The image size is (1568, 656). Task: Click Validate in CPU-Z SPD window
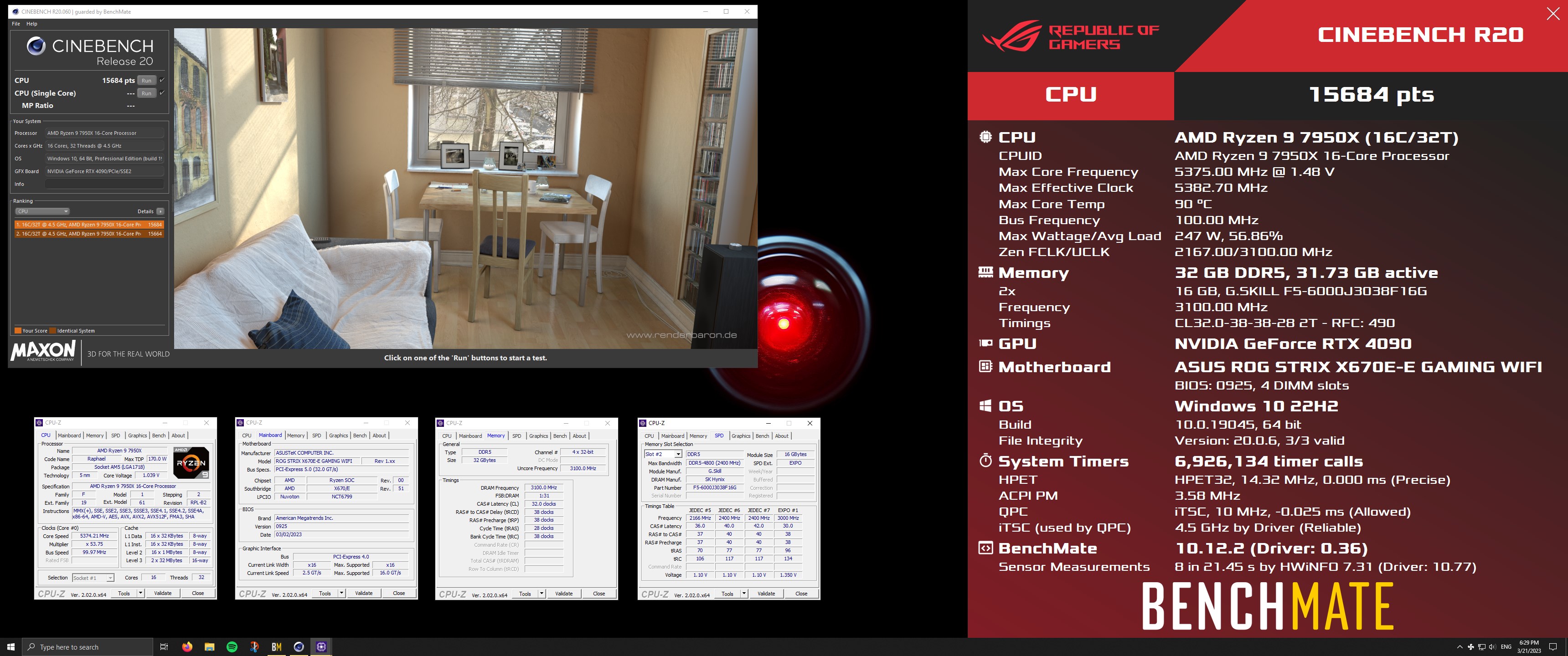point(766,593)
